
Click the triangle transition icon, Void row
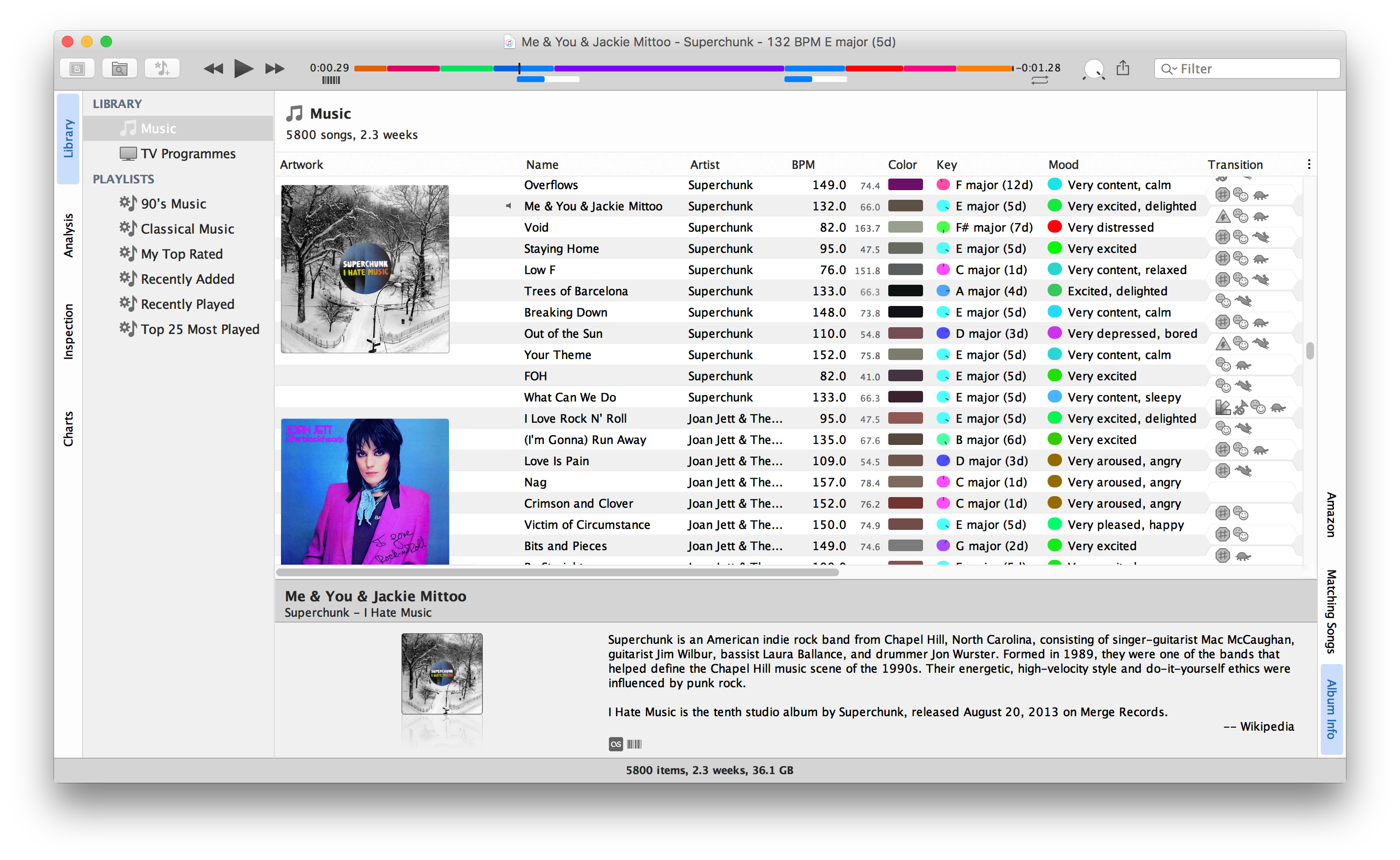point(1222,216)
